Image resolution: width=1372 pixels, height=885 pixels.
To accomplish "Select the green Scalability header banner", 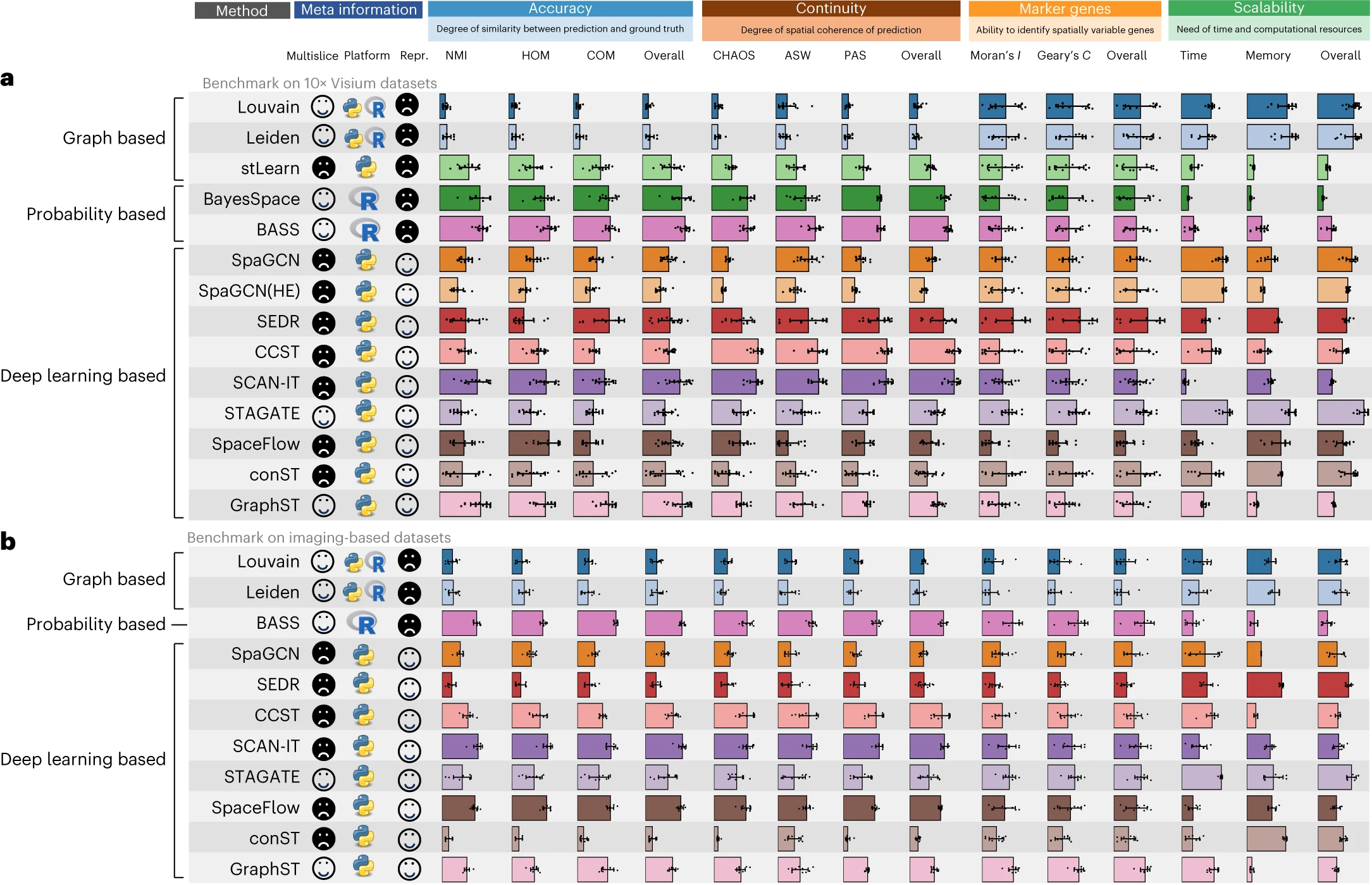I will 1269,8.
